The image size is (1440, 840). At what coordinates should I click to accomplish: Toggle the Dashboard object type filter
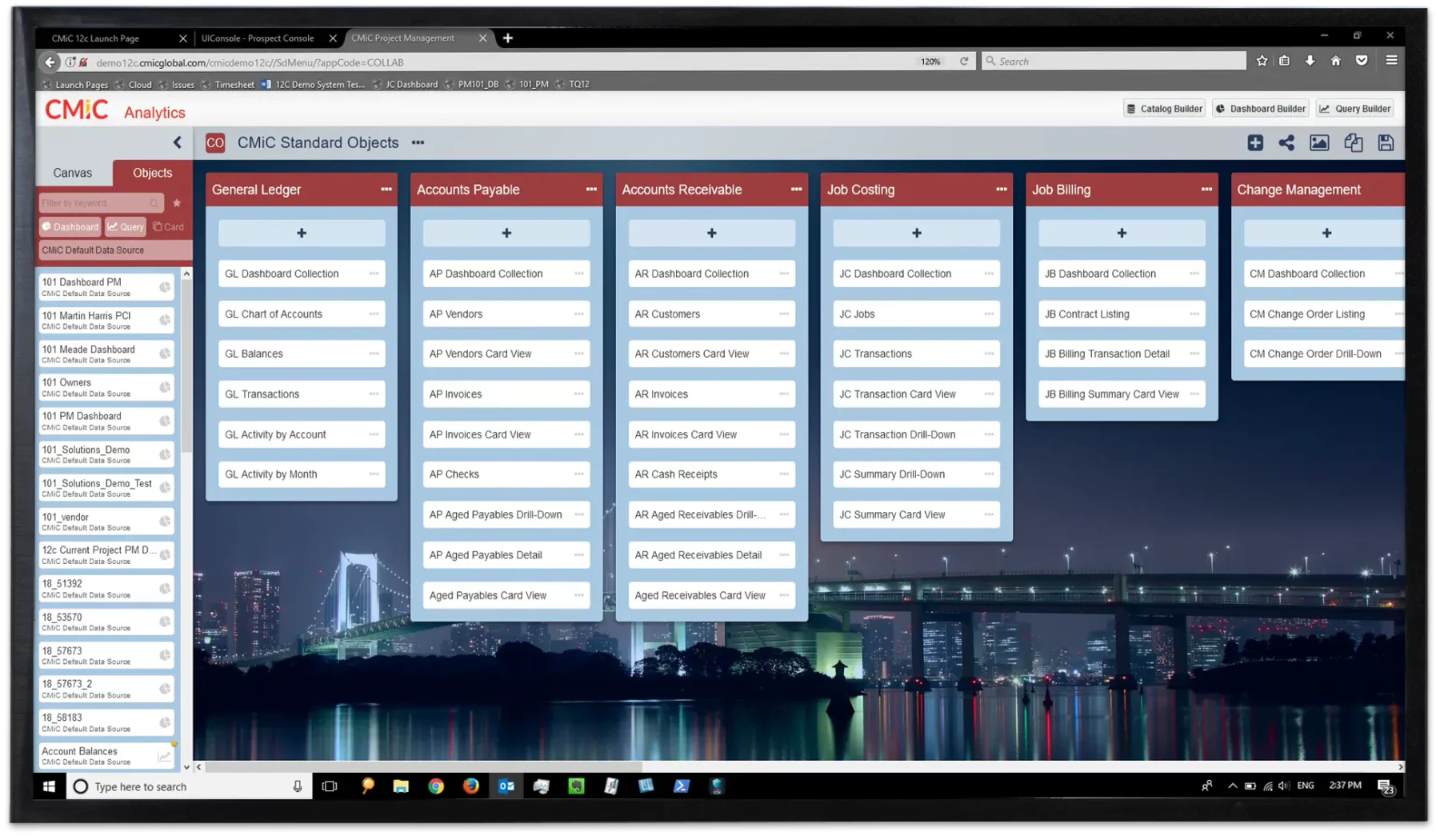point(70,227)
